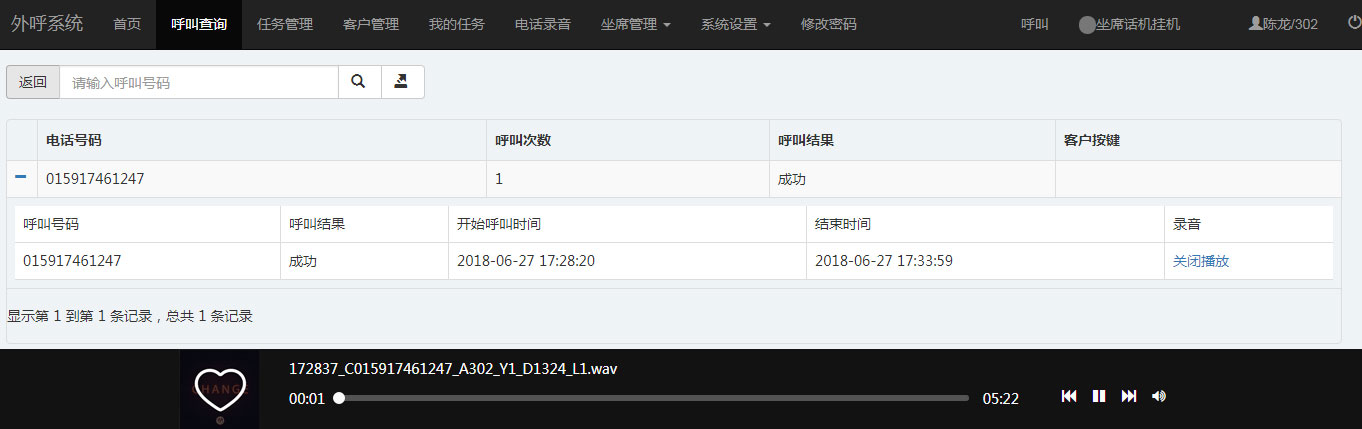This screenshot has height=429, width=1362.
Task: Collapse the row for 015917461247
Action: (21, 177)
